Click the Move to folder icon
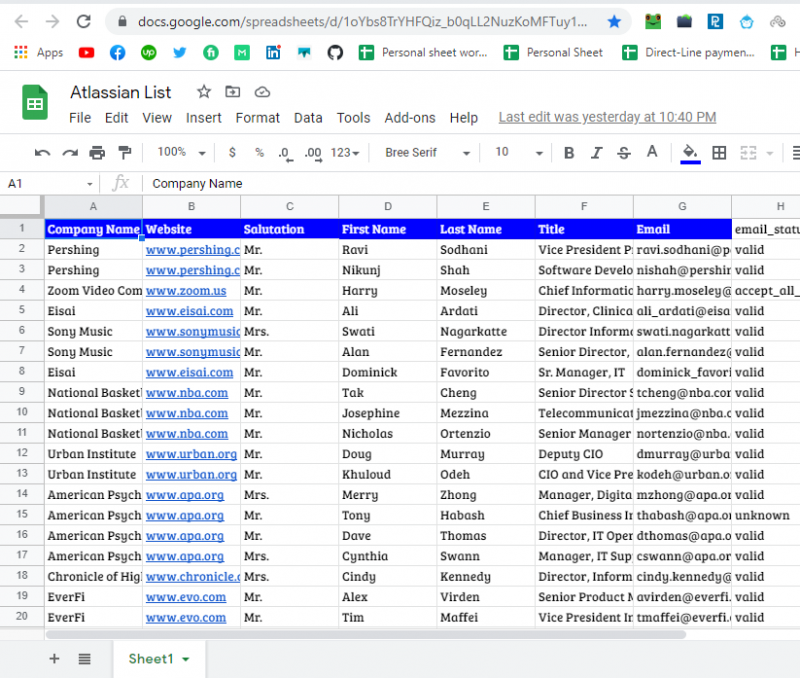The width and height of the screenshot is (800, 678). coord(233,92)
